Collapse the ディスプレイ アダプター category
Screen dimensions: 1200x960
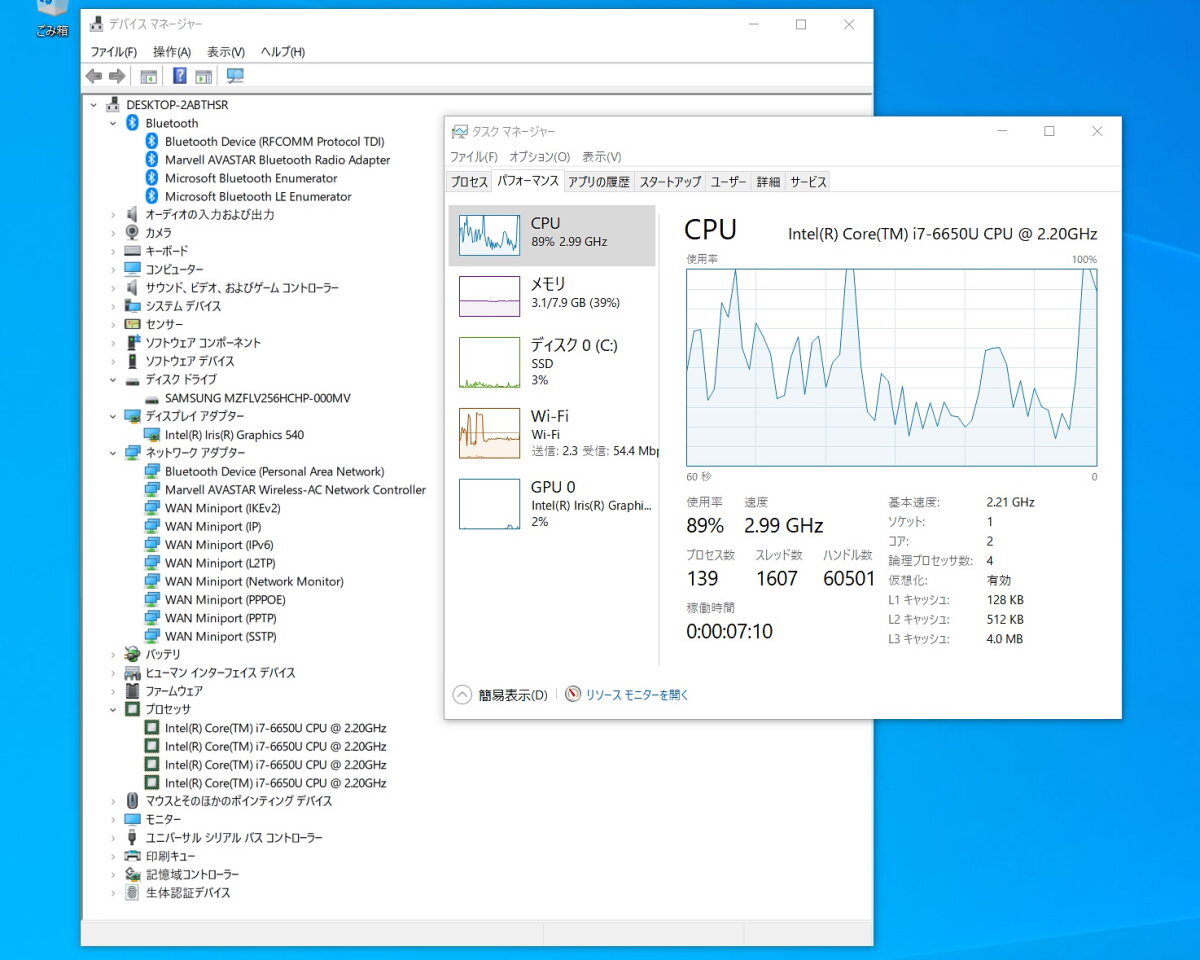[x=113, y=416]
